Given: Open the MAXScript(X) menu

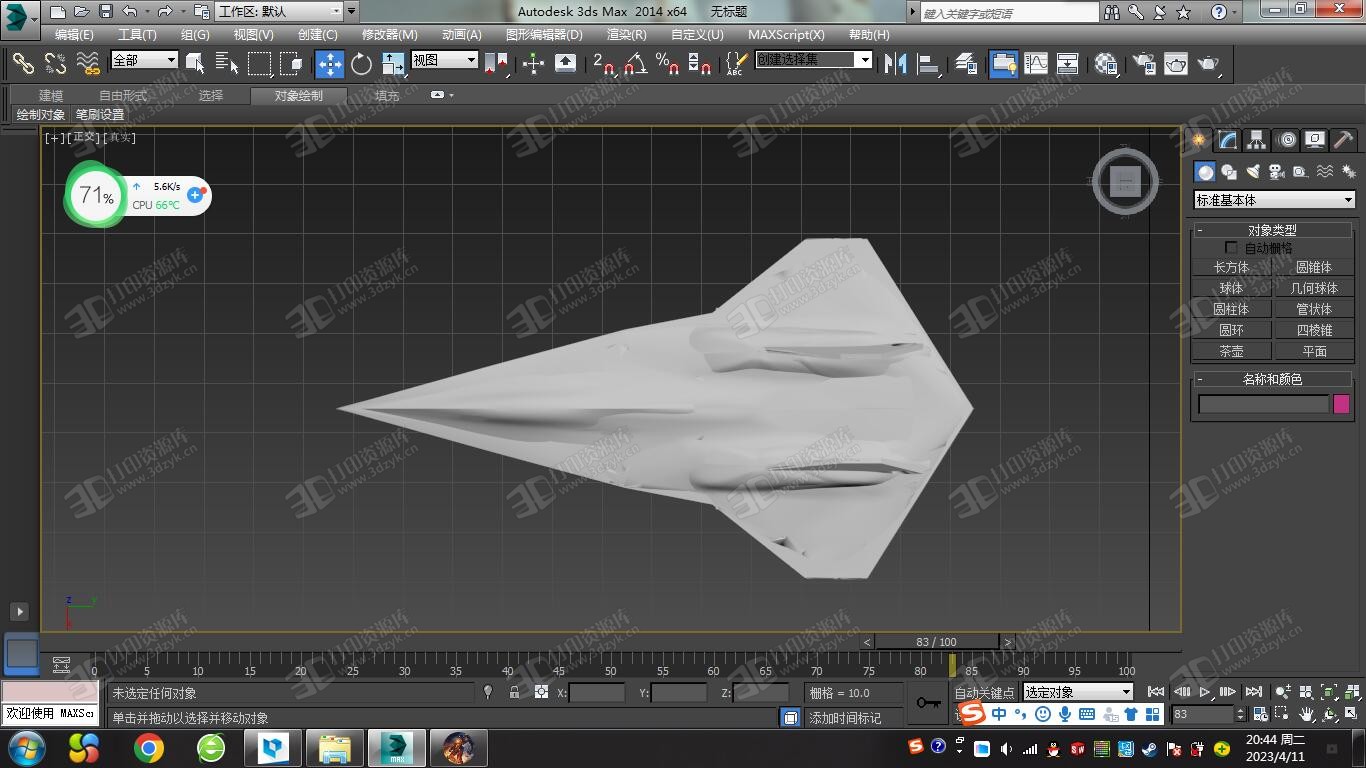Looking at the screenshot, I should [x=786, y=34].
